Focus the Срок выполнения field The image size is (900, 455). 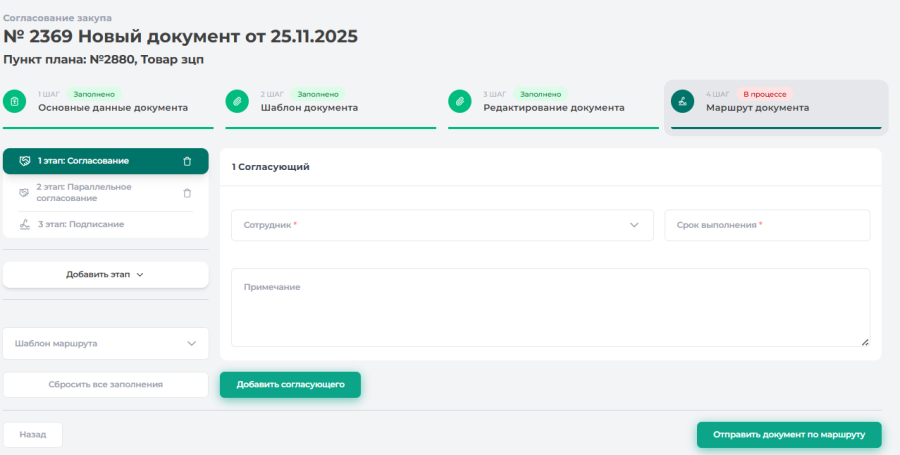[x=766, y=225]
